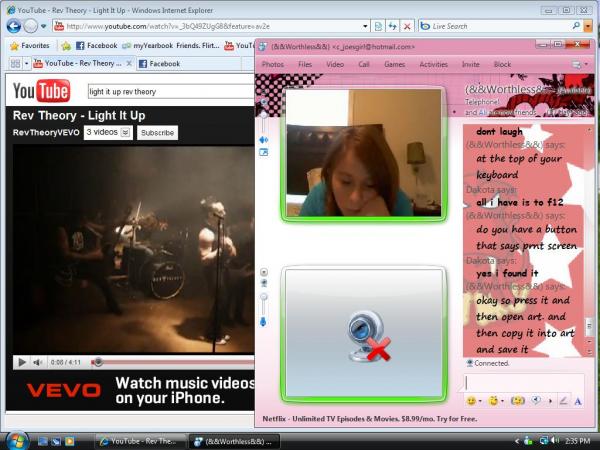Click the YouTube search box
This screenshot has height=450, width=600.
(171, 92)
